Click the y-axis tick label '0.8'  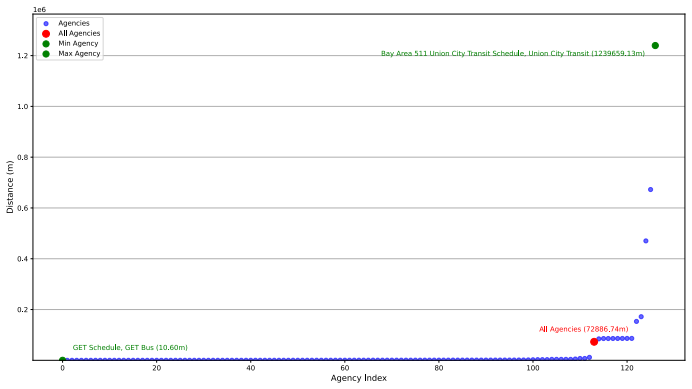[23, 157]
